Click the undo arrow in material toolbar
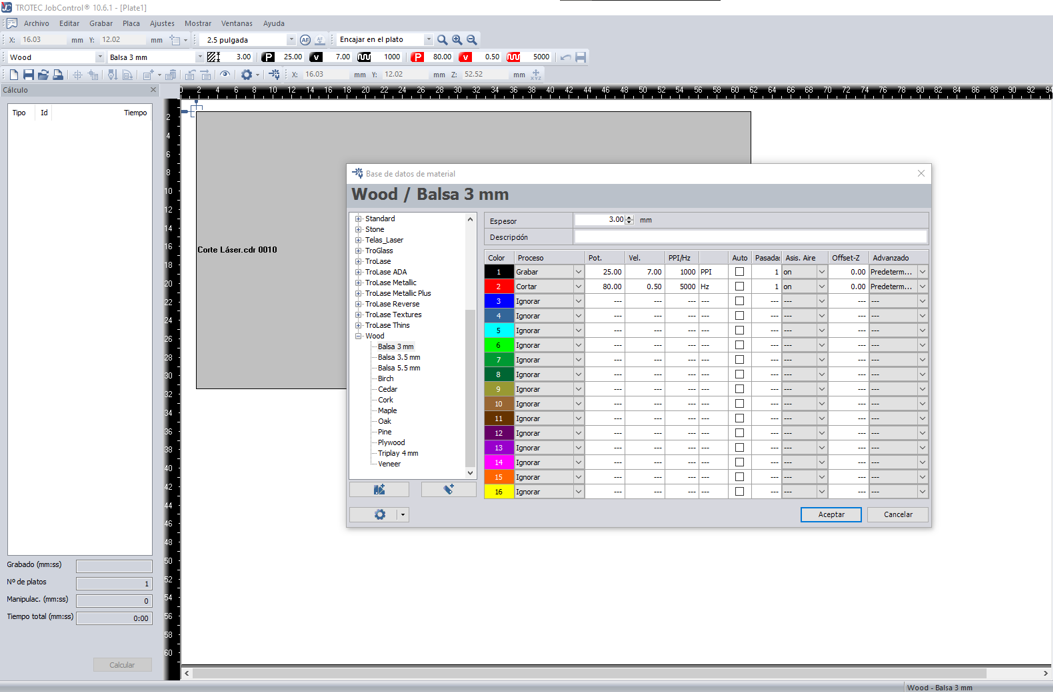This screenshot has height=692, width=1053. (565, 57)
